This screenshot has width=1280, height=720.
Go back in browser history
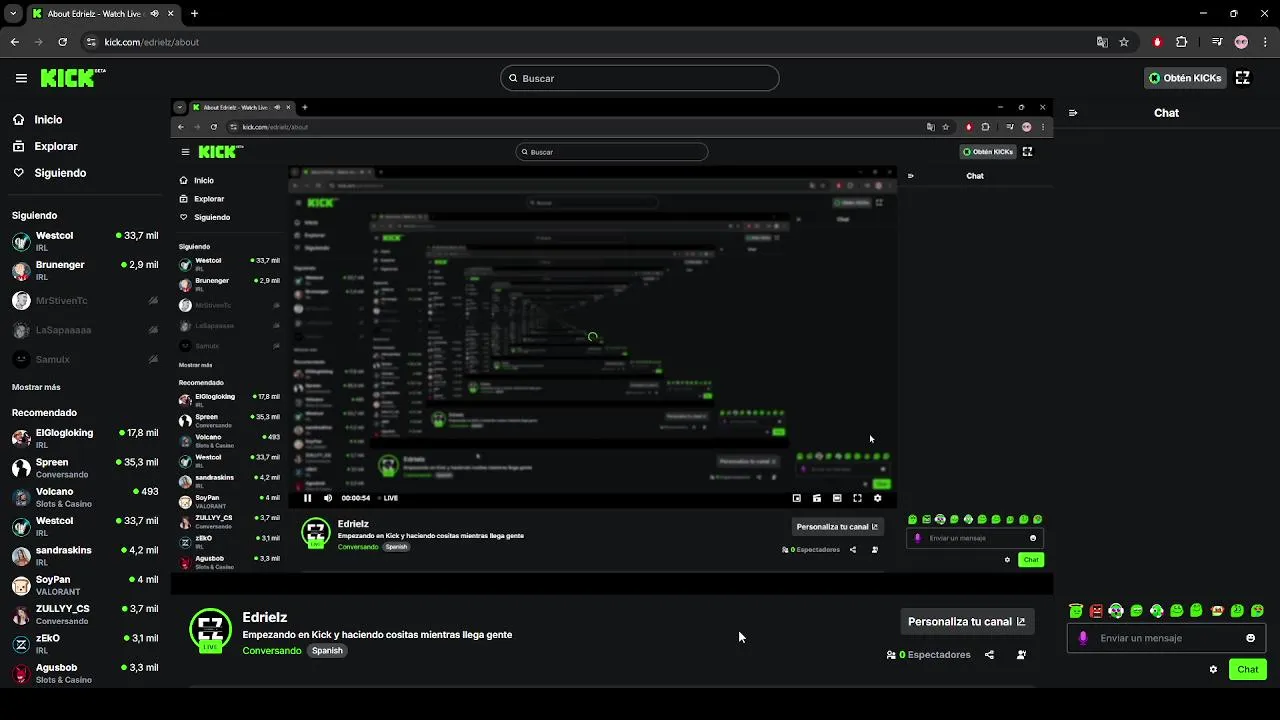(14, 42)
